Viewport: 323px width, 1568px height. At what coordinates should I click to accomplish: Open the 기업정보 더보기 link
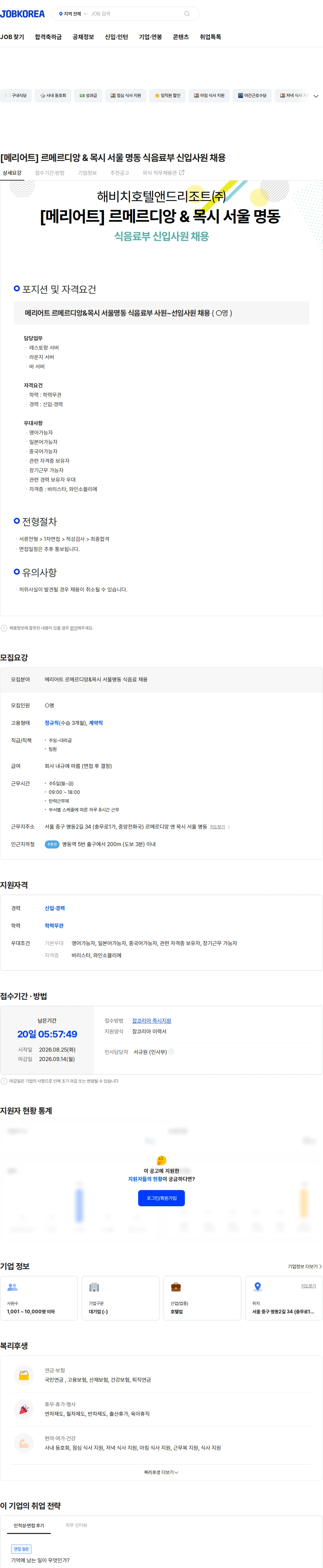point(305,1267)
